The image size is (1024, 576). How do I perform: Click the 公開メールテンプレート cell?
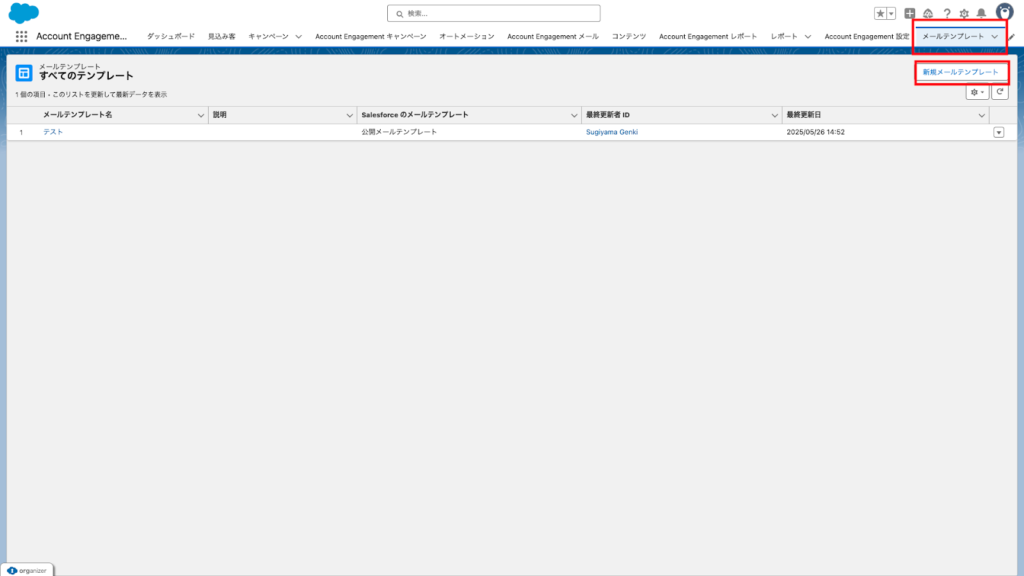click(399, 132)
